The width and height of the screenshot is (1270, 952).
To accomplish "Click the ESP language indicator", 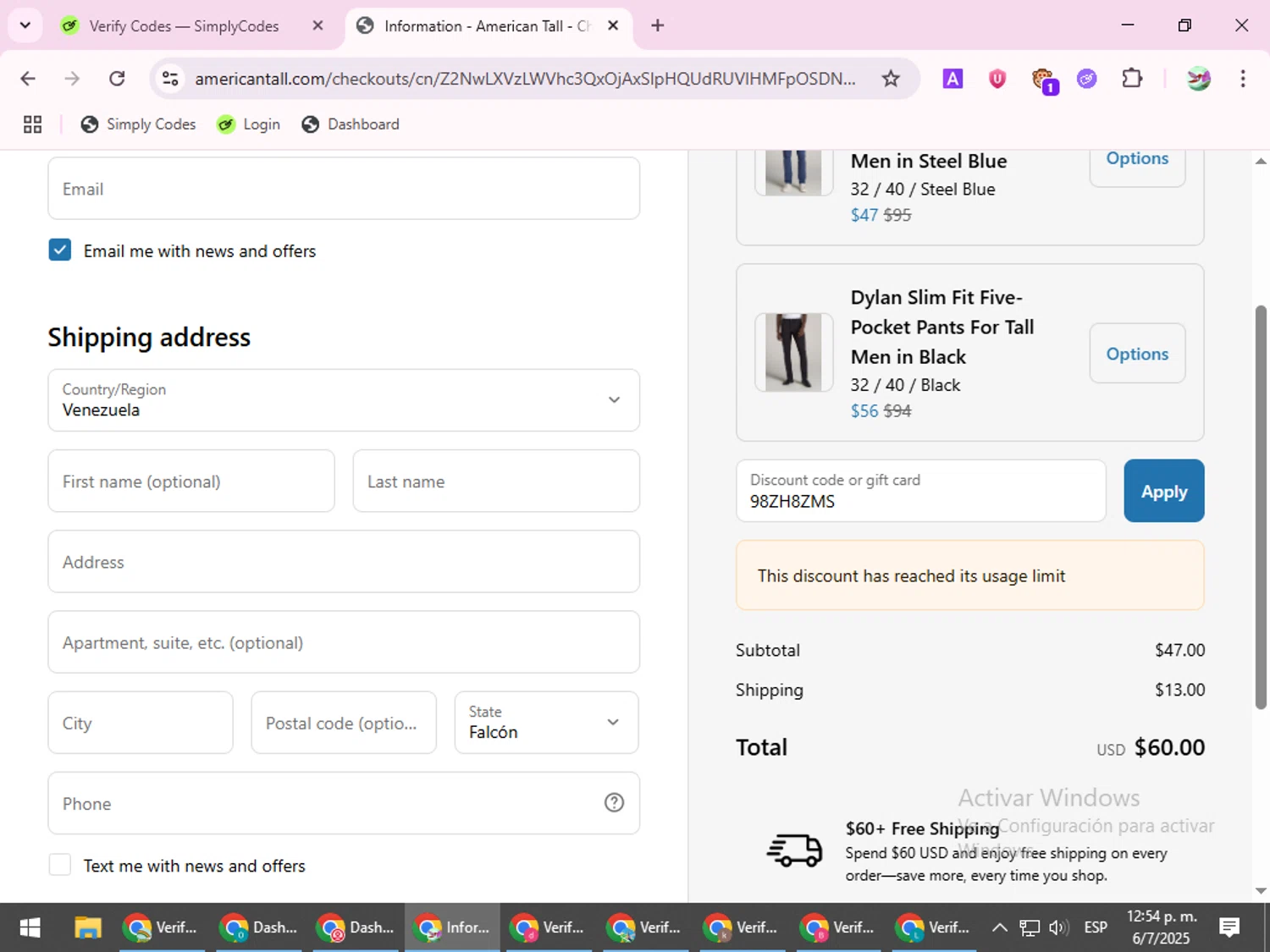I will (x=1096, y=928).
